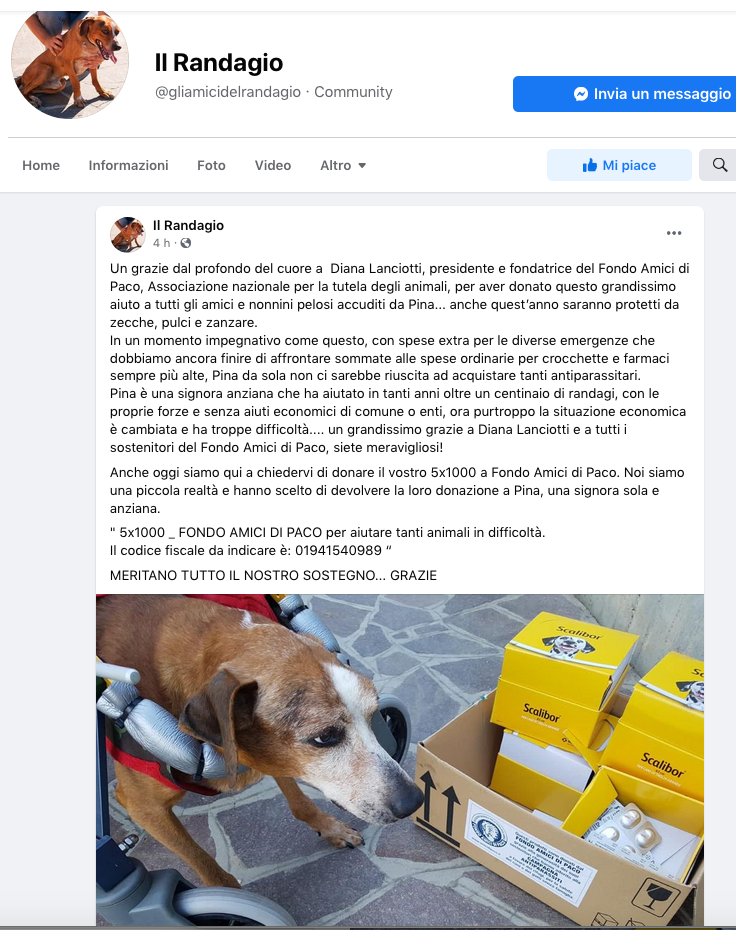Expand the Altro dropdown arrow
The width and height of the screenshot is (736, 930).
pos(362,165)
